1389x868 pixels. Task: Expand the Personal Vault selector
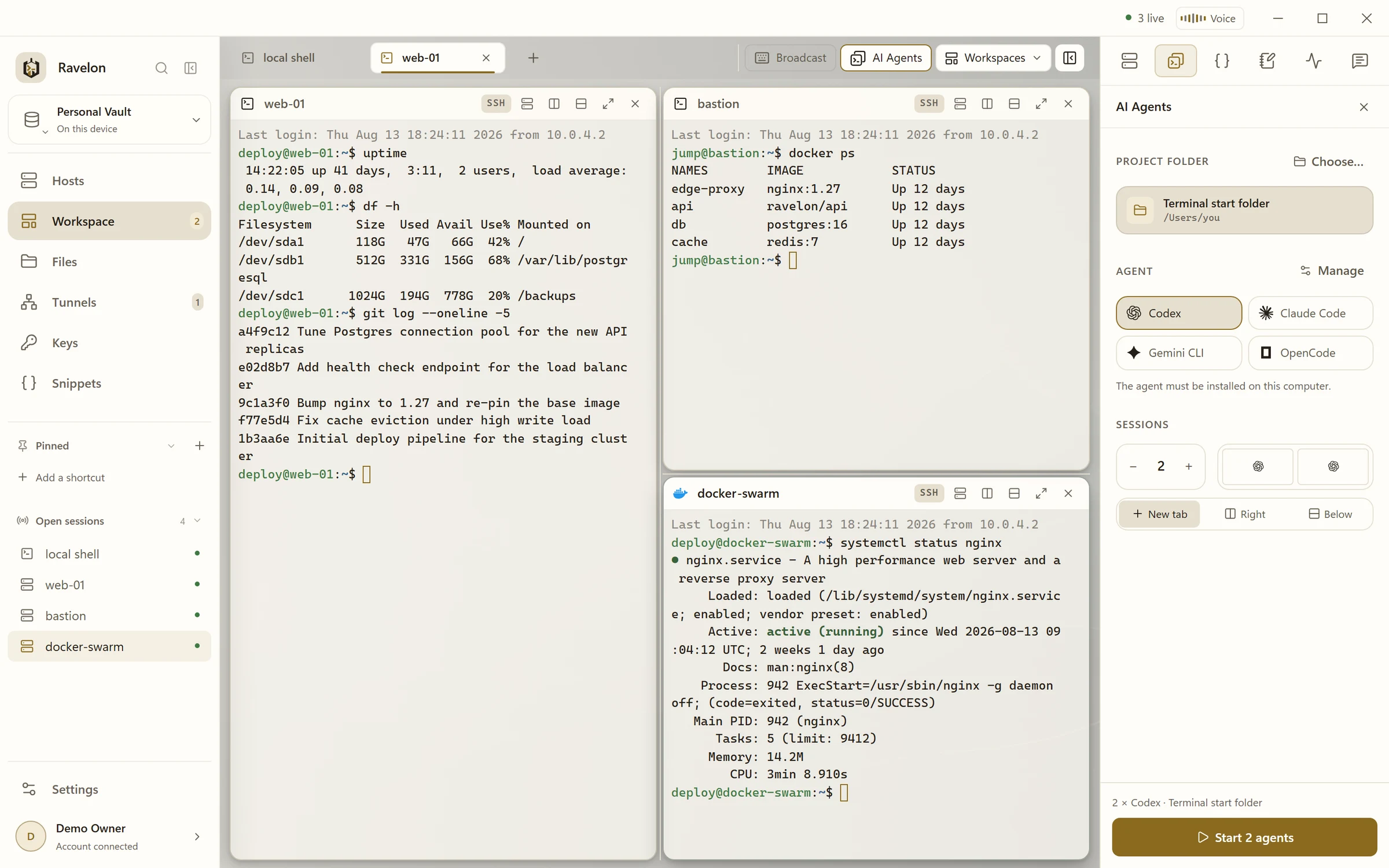pos(109,120)
